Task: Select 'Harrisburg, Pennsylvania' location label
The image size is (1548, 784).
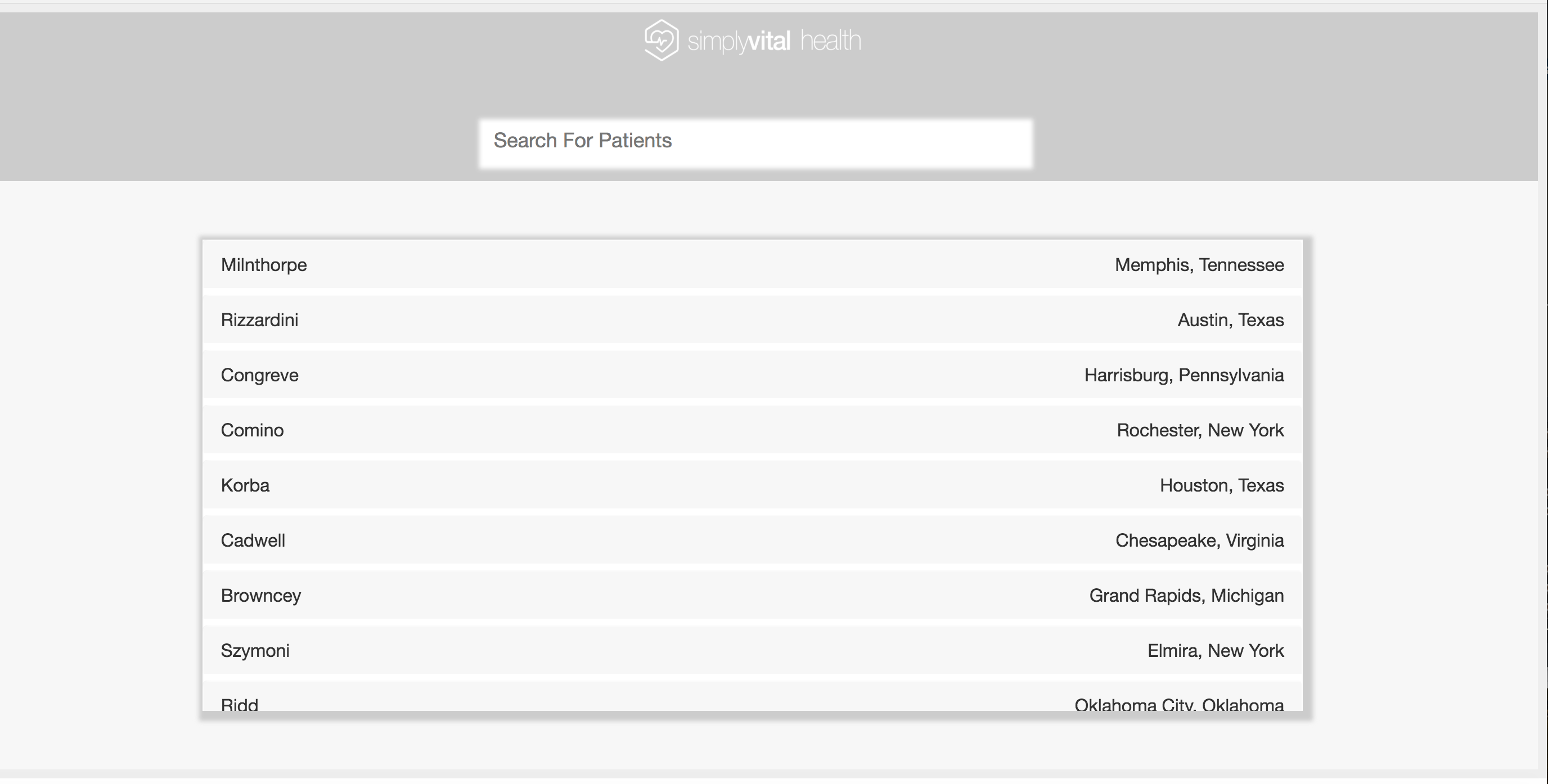Action: 1184,375
